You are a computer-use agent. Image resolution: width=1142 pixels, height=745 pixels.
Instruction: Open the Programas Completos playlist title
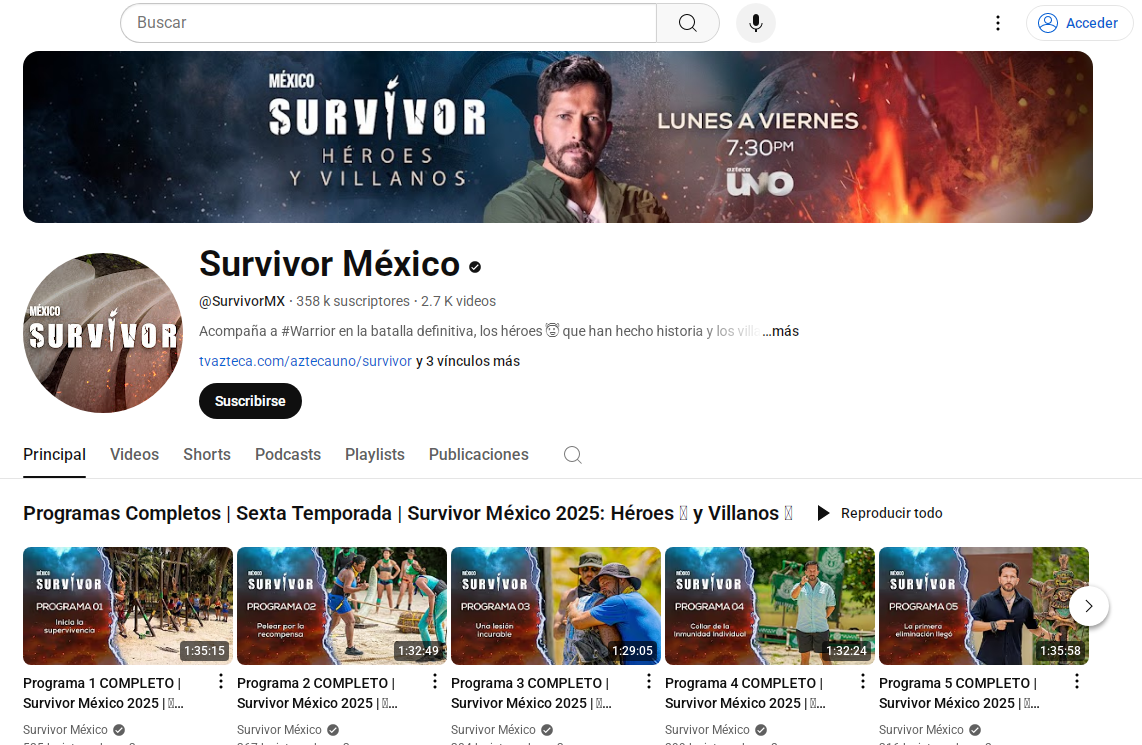(x=408, y=513)
